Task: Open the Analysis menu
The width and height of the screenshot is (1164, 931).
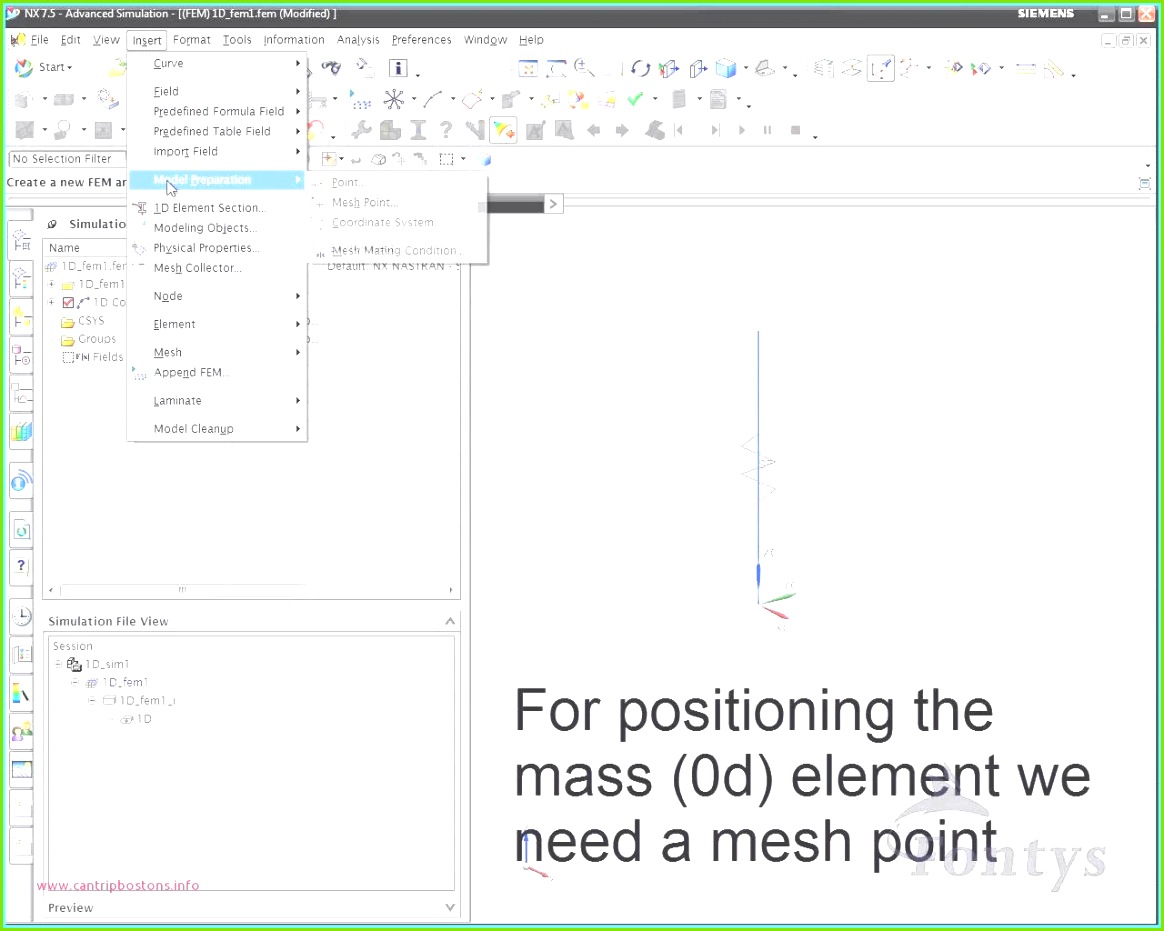Action: [358, 40]
